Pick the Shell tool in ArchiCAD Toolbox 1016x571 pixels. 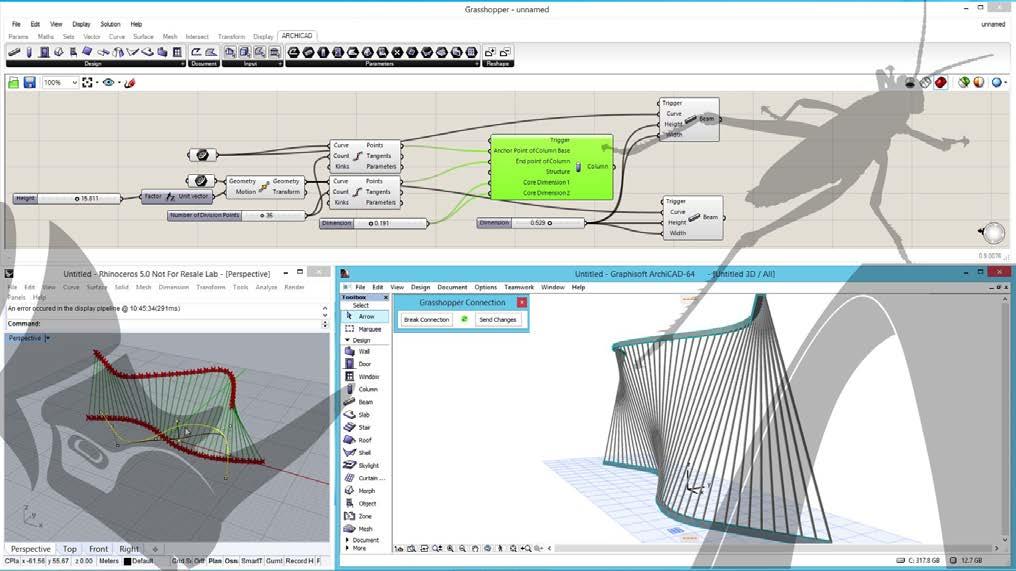point(365,452)
